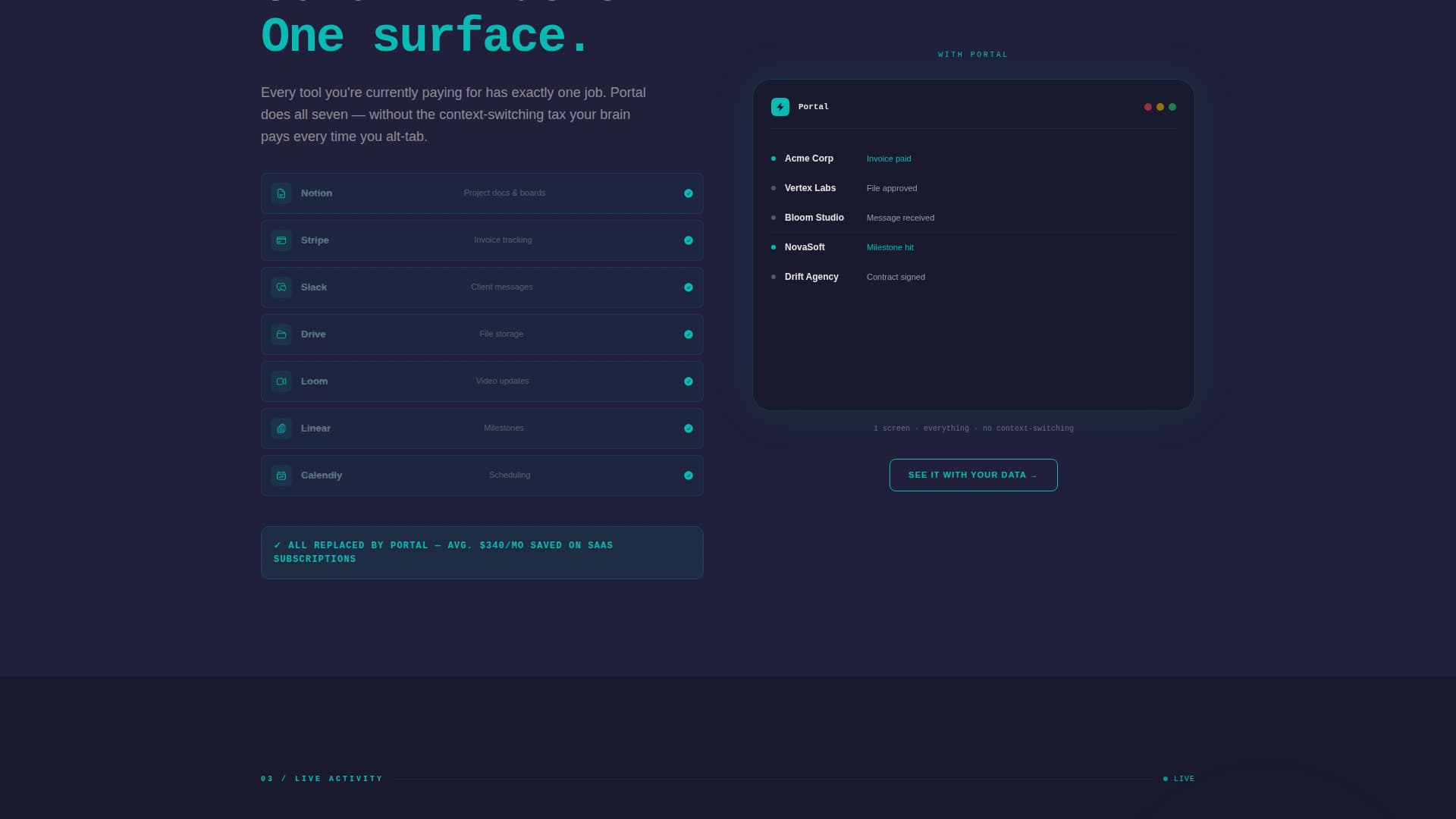This screenshot has width=1456, height=819.
Task: Click the status dot beside Drift Agency
Action: [x=773, y=277]
